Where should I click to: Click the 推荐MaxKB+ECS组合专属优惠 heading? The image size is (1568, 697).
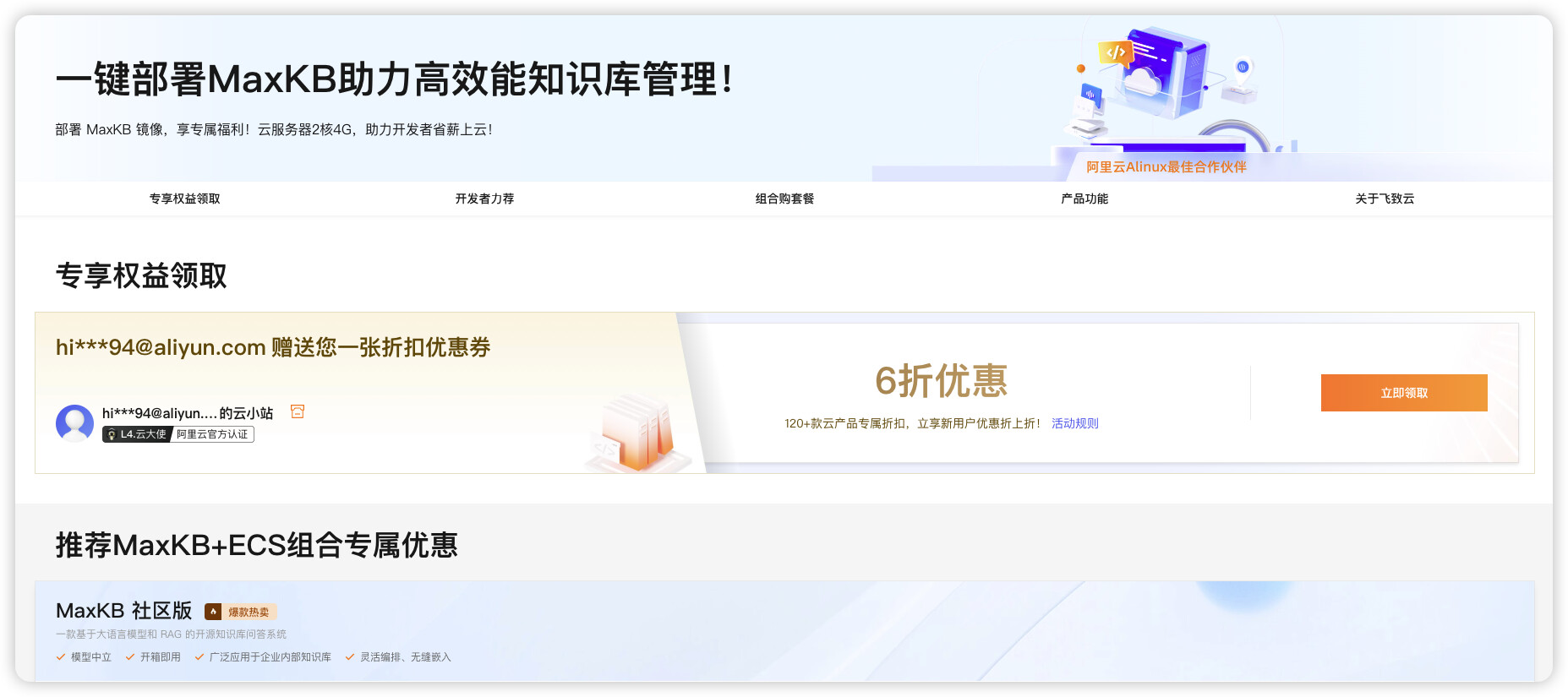tap(257, 545)
